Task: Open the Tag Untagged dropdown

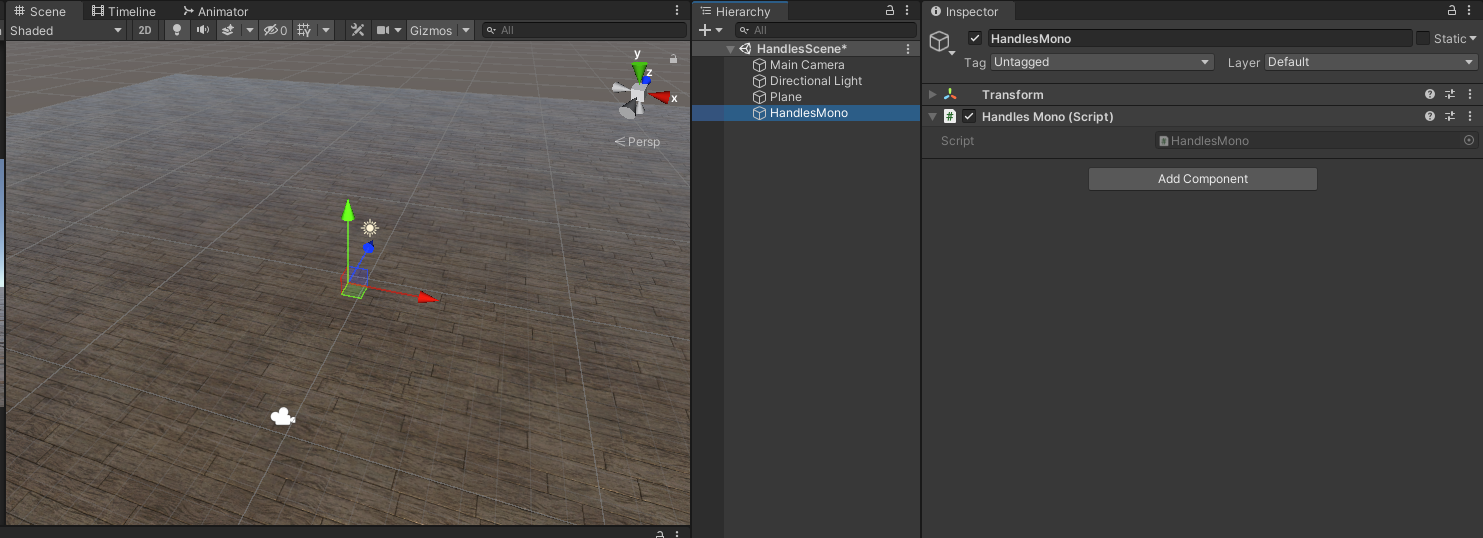Action: click(x=1102, y=62)
